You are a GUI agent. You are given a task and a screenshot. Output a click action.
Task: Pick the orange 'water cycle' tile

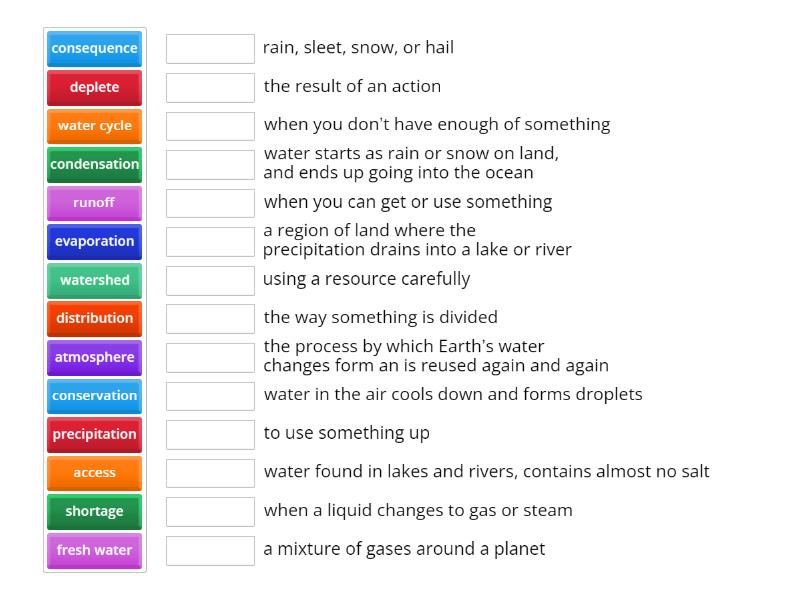point(94,126)
